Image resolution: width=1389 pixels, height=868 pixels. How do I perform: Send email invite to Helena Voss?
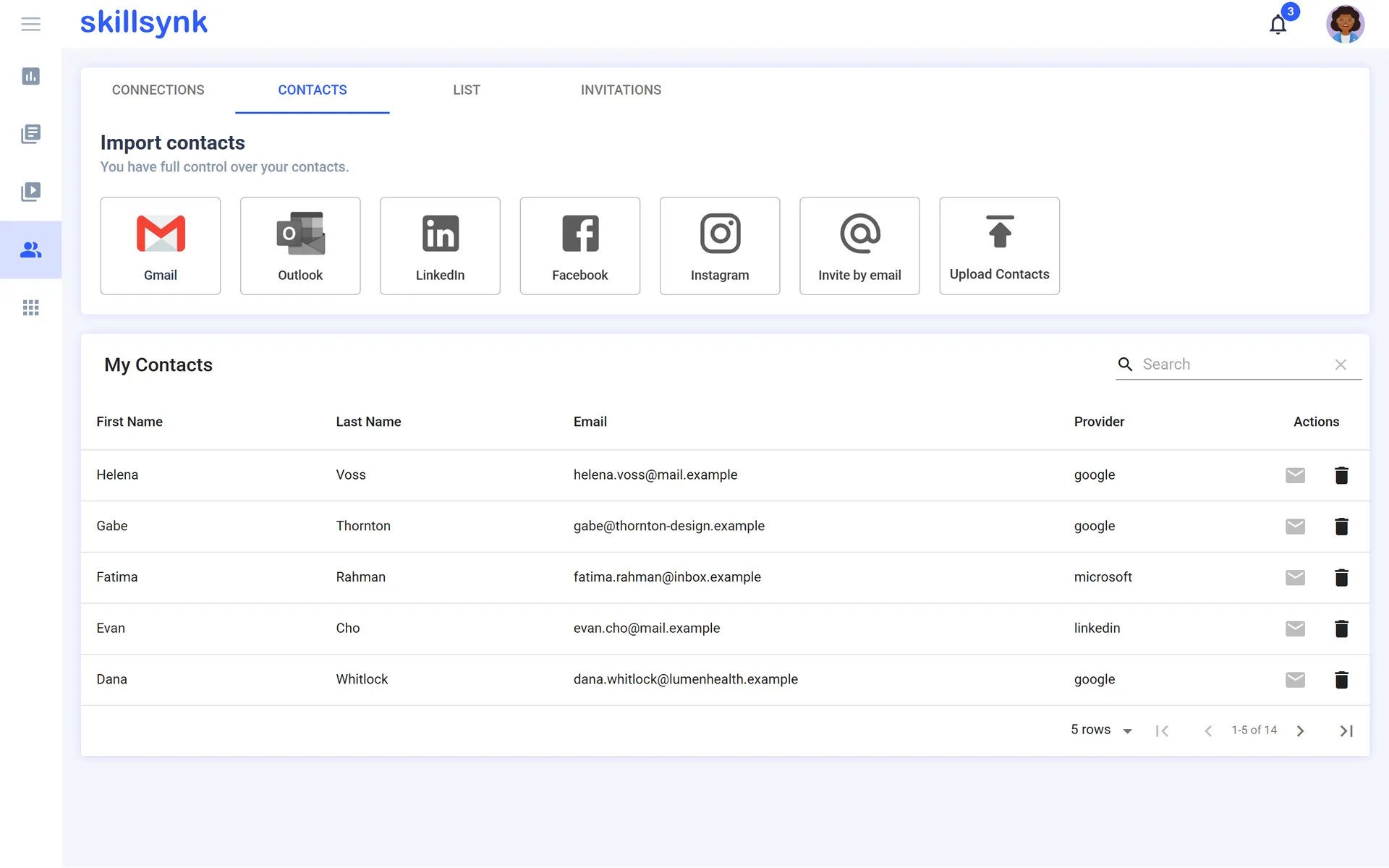click(x=1295, y=475)
